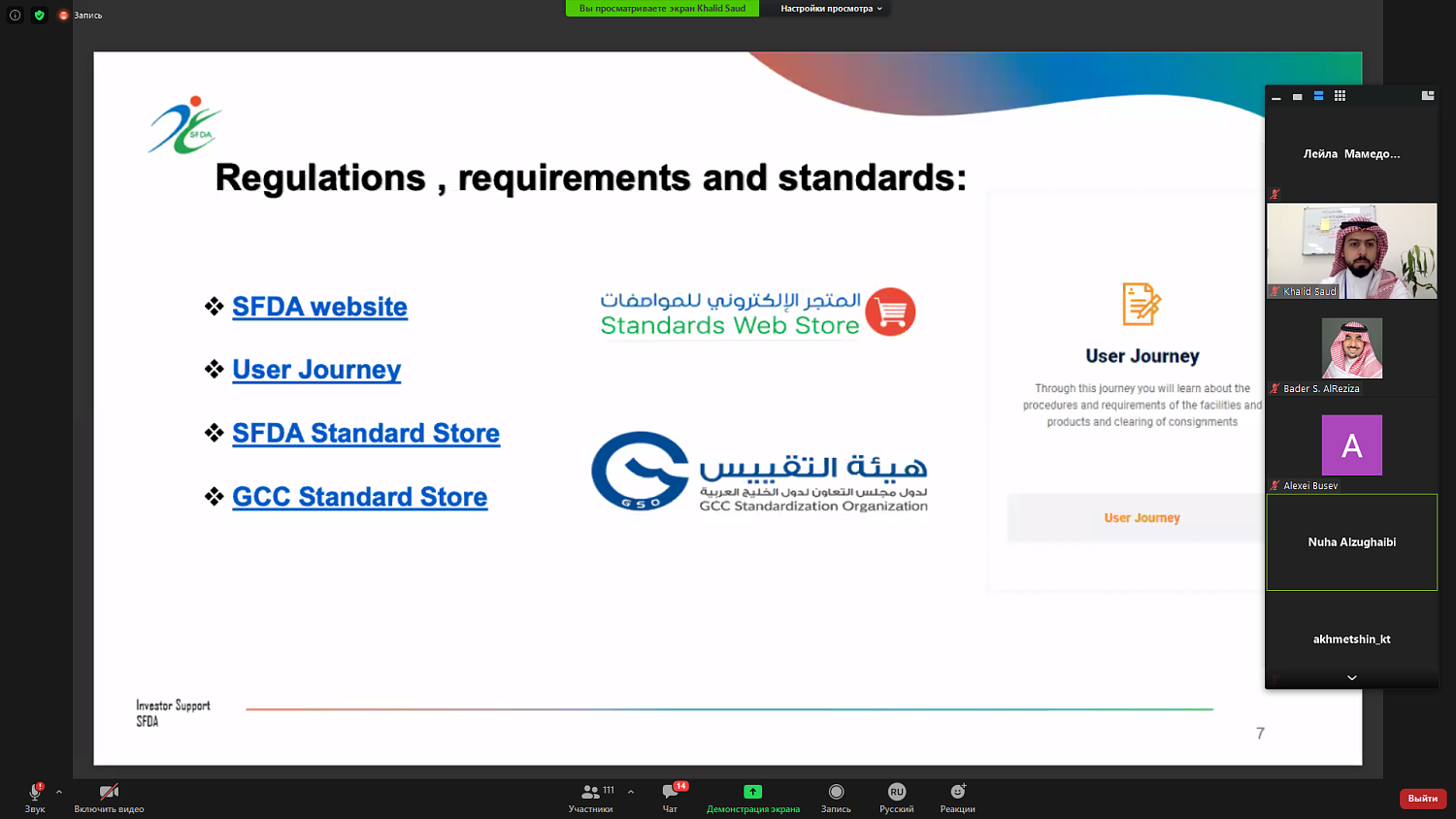This screenshot has height=819, width=1456.
Task: Expand the caret beside Участники
Action: coord(631,792)
